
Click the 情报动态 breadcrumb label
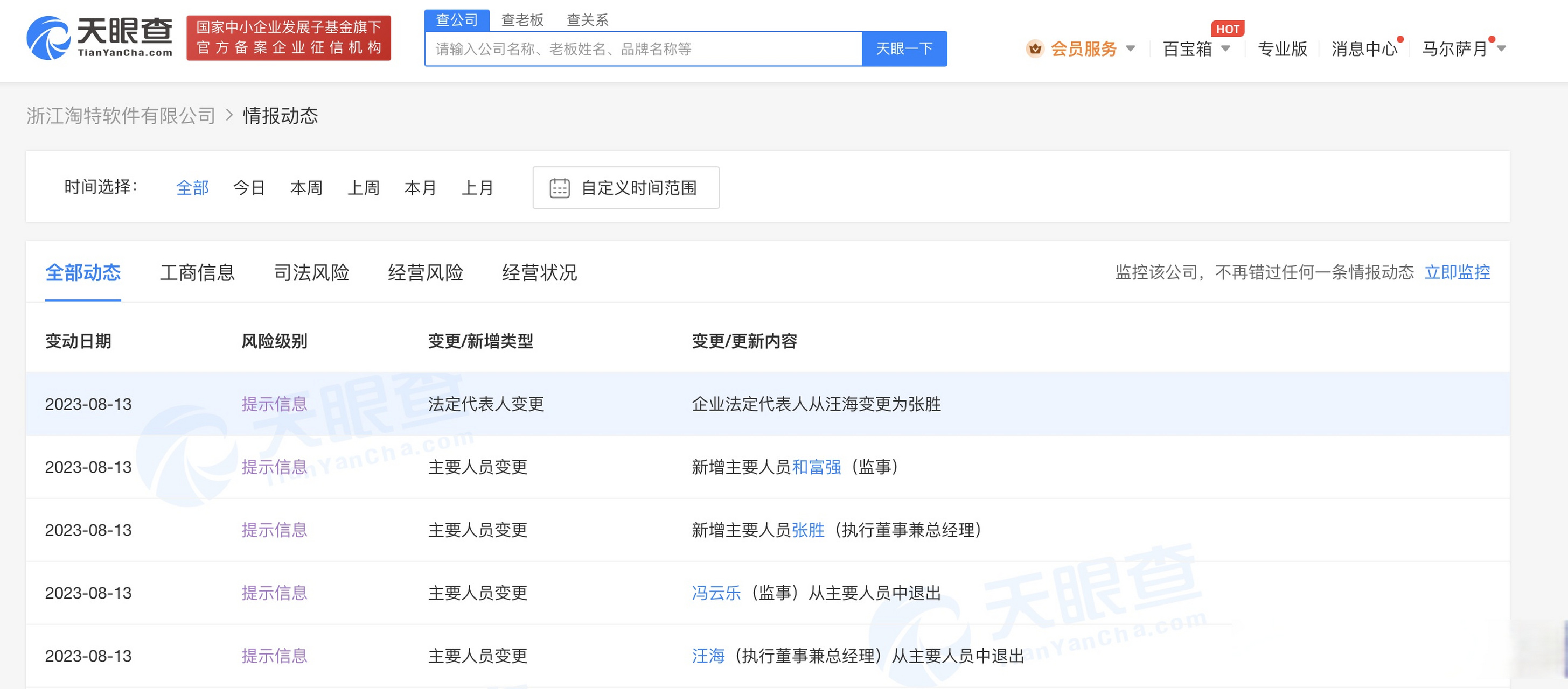(x=281, y=116)
